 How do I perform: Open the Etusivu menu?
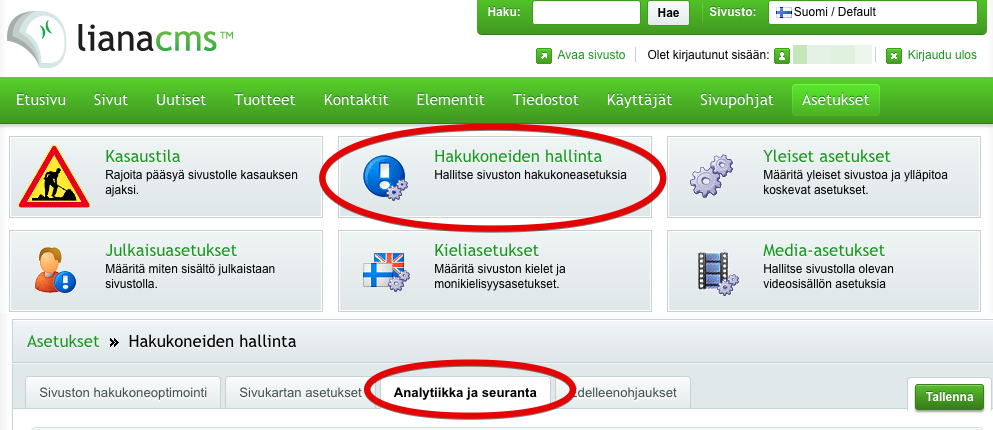41,100
